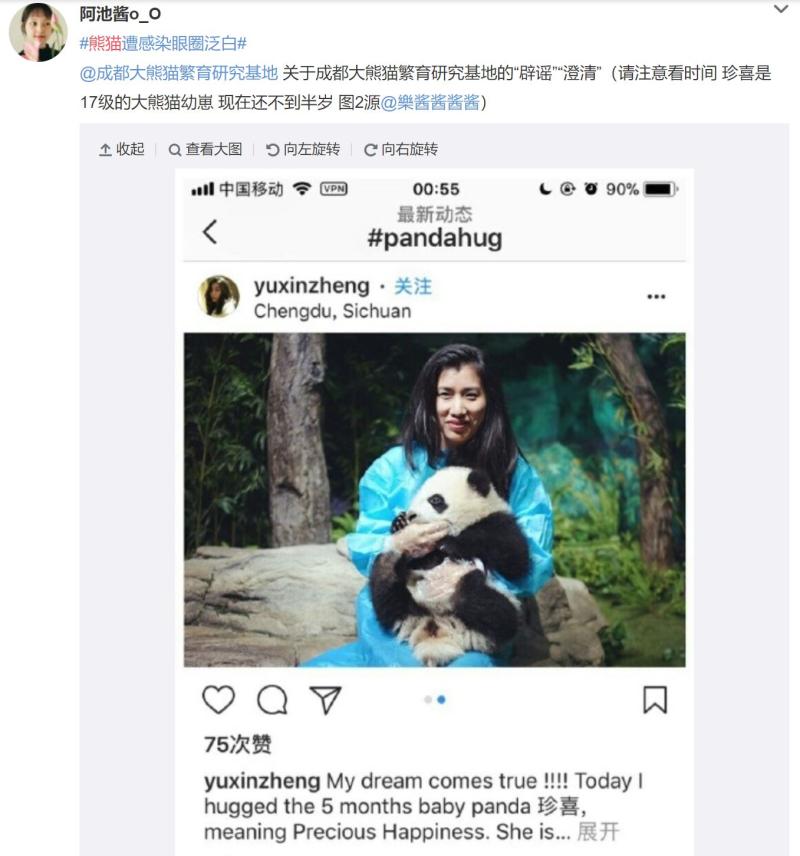800x856 pixels.
Task: Click the 阿池酱o_O username
Action: point(120,14)
